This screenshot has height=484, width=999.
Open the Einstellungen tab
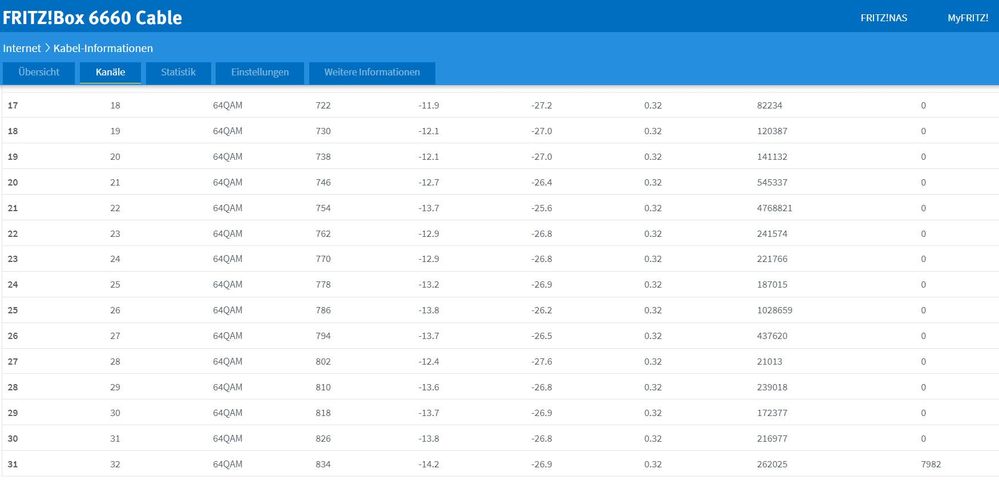pos(260,73)
